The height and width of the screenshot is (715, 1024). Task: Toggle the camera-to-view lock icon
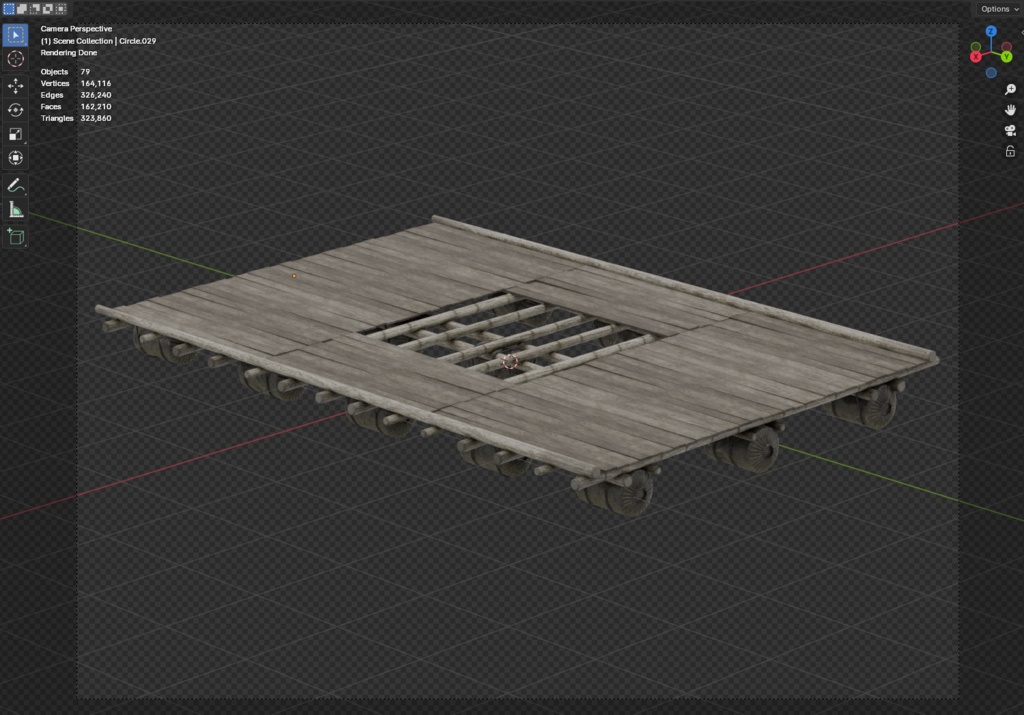tap(1010, 151)
